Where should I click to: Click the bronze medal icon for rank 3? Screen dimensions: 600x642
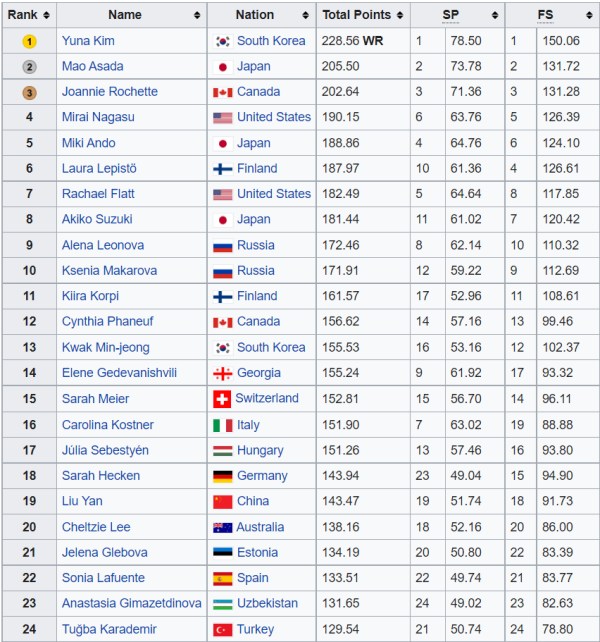(30, 92)
